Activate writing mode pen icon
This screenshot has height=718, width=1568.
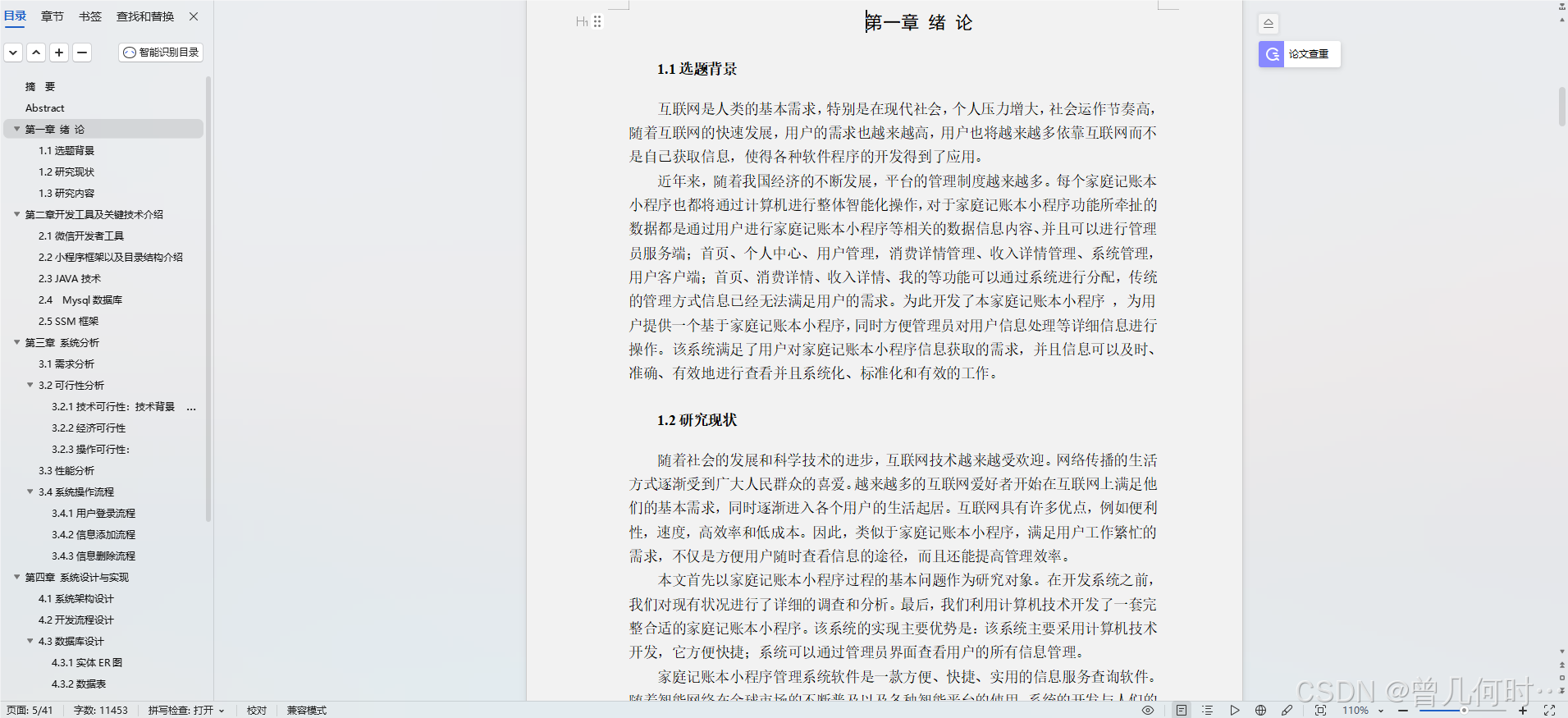click(1287, 711)
